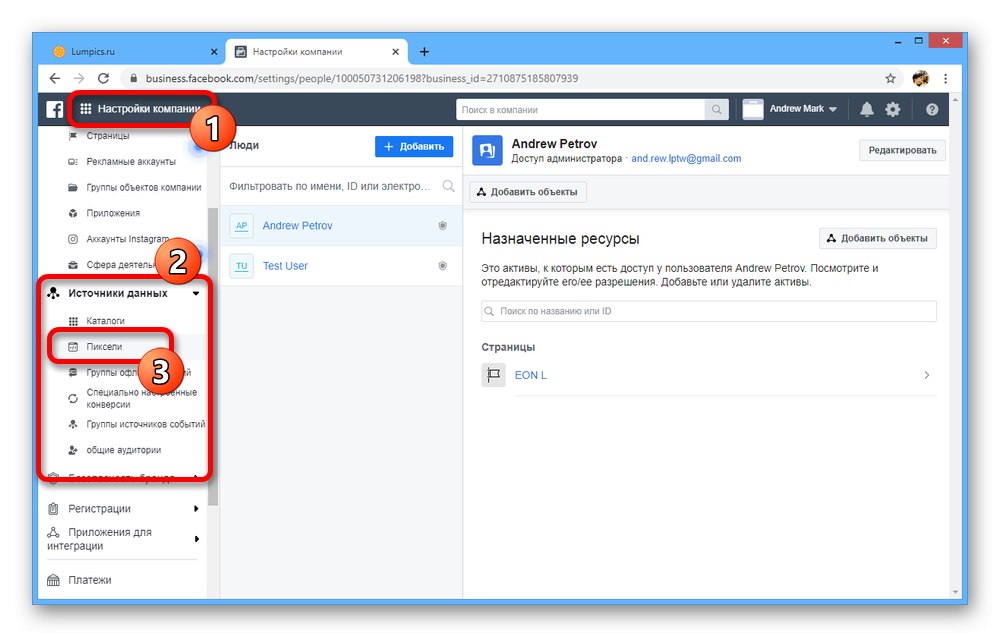Click the site lock icon

(x=133, y=78)
